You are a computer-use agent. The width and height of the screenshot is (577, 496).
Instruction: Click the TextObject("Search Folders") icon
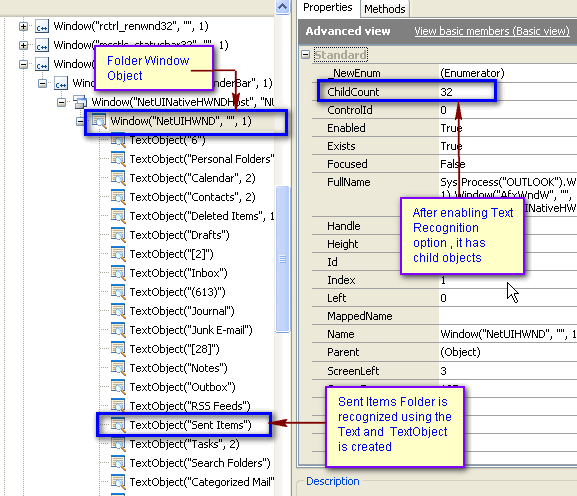tap(118, 463)
